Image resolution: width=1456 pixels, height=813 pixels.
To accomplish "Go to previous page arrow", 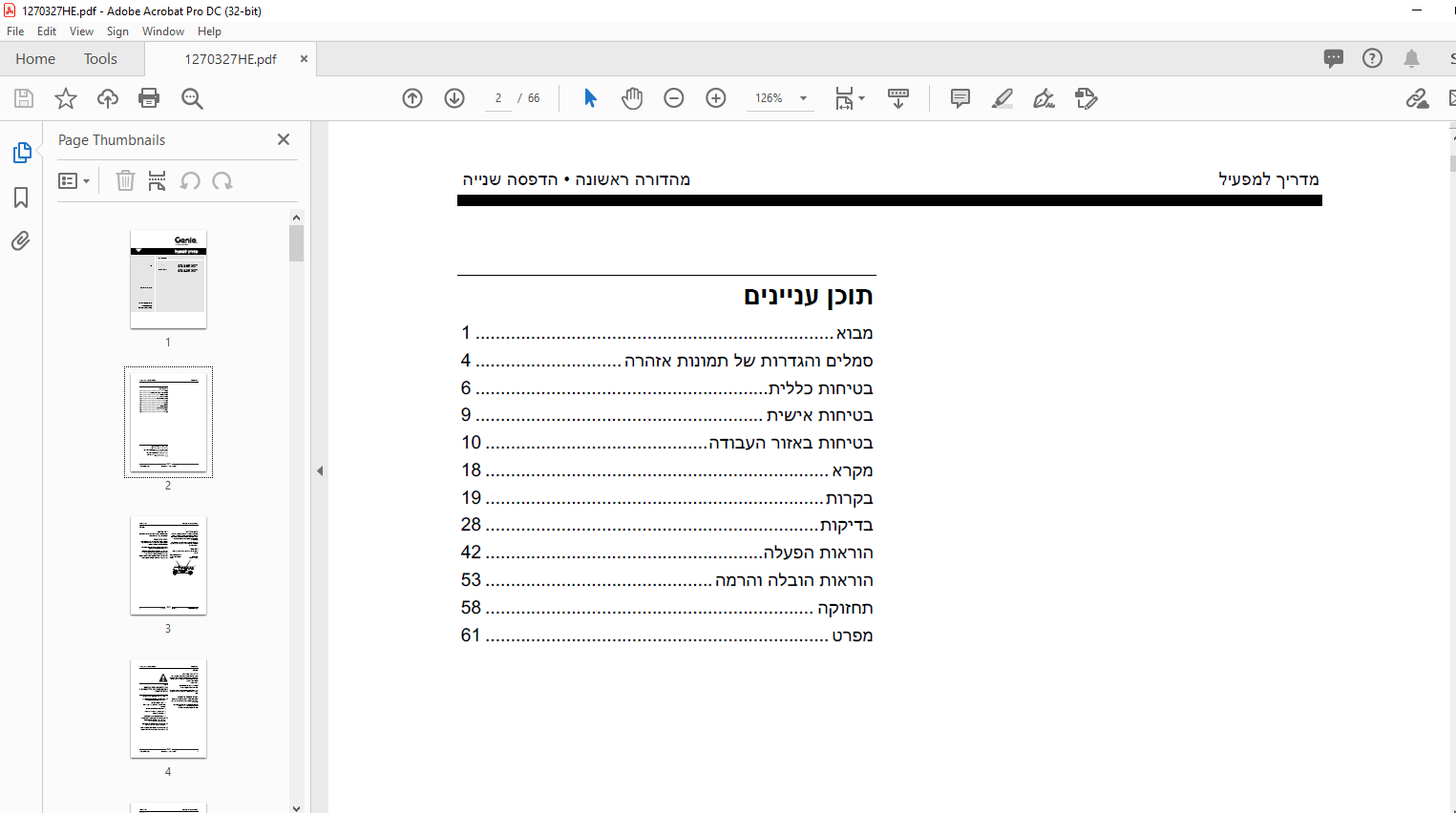I will coord(412,98).
